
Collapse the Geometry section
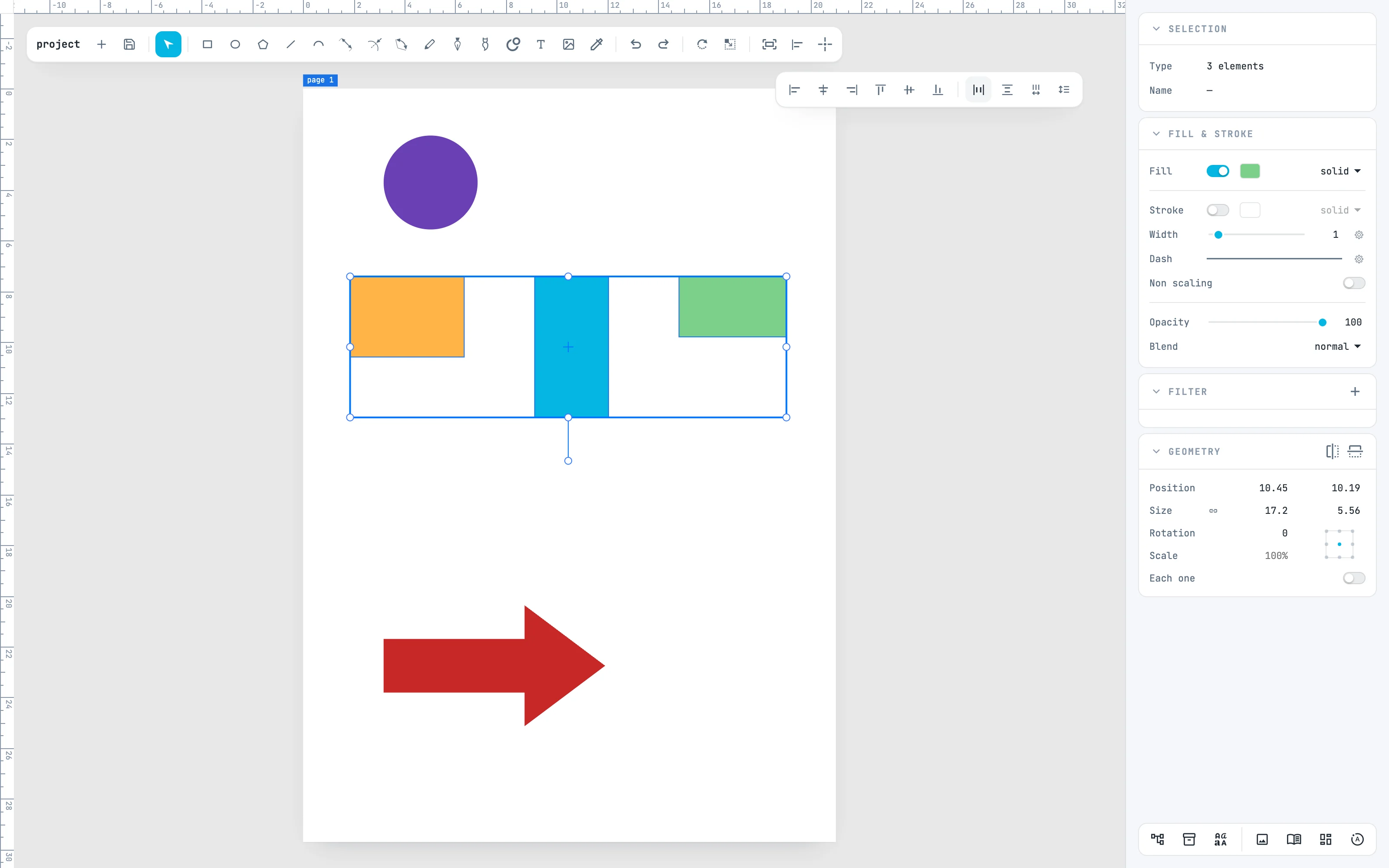tap(1156, 451)
